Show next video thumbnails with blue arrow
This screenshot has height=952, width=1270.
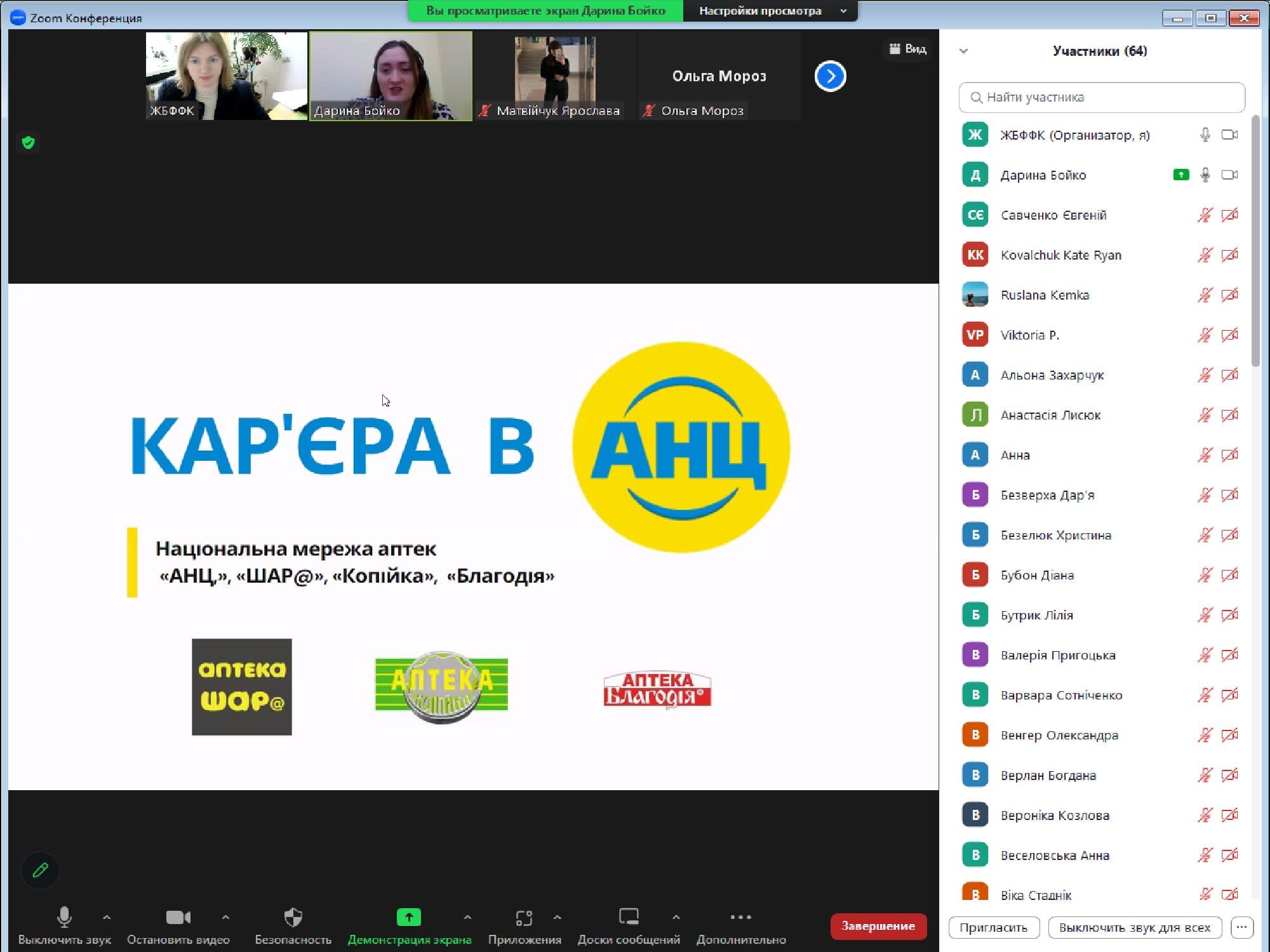click(830, 76)
